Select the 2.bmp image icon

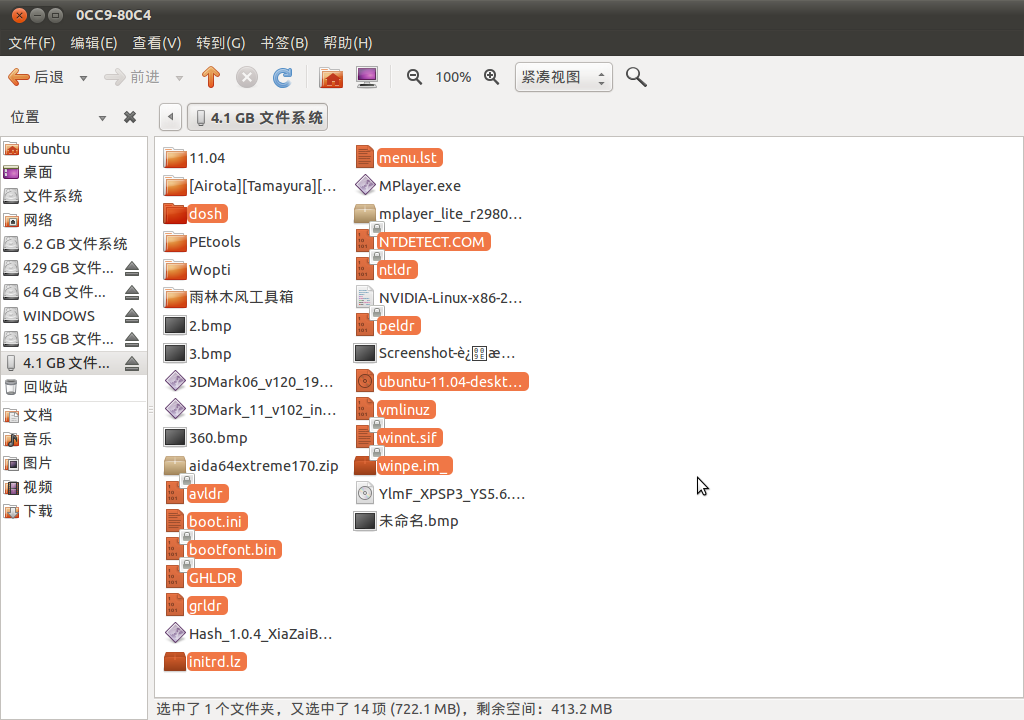point(174,325)
